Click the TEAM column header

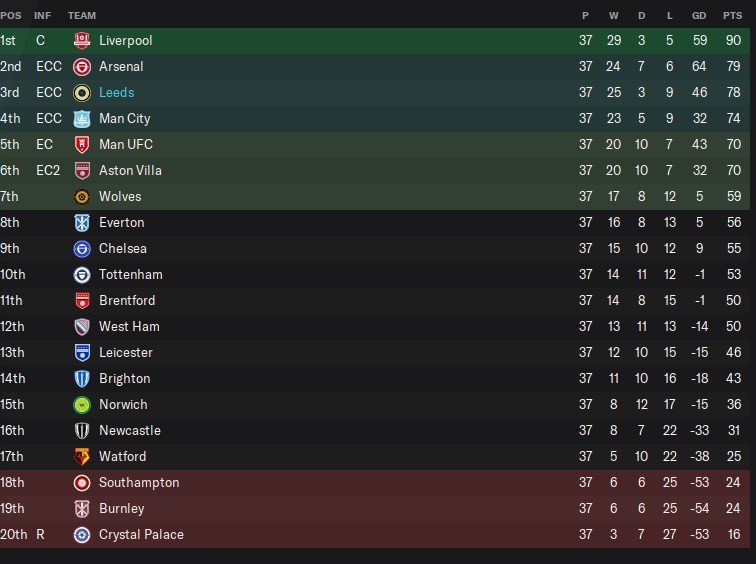(82, 16)
